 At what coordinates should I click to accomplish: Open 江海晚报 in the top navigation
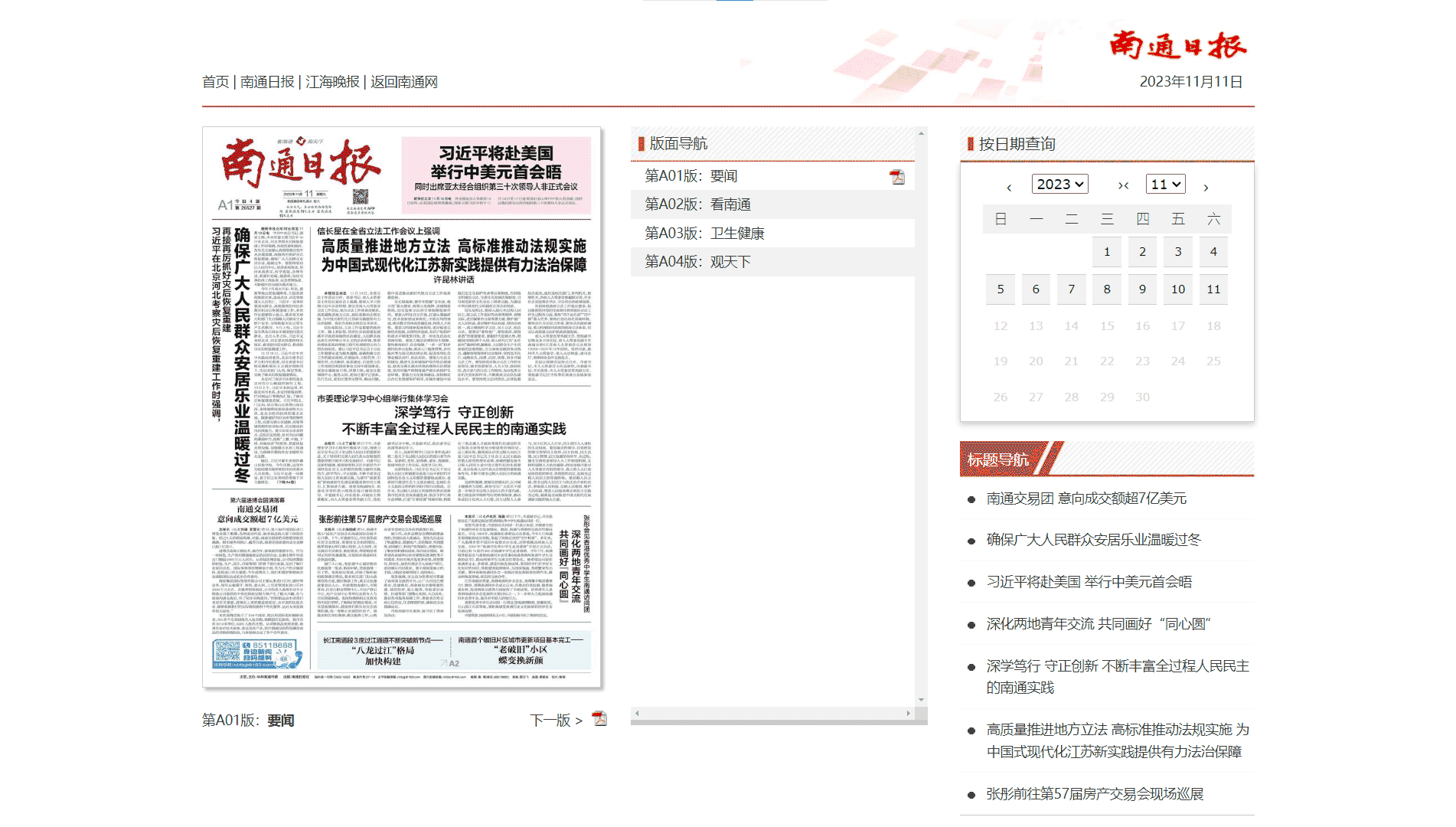point(333,82)
